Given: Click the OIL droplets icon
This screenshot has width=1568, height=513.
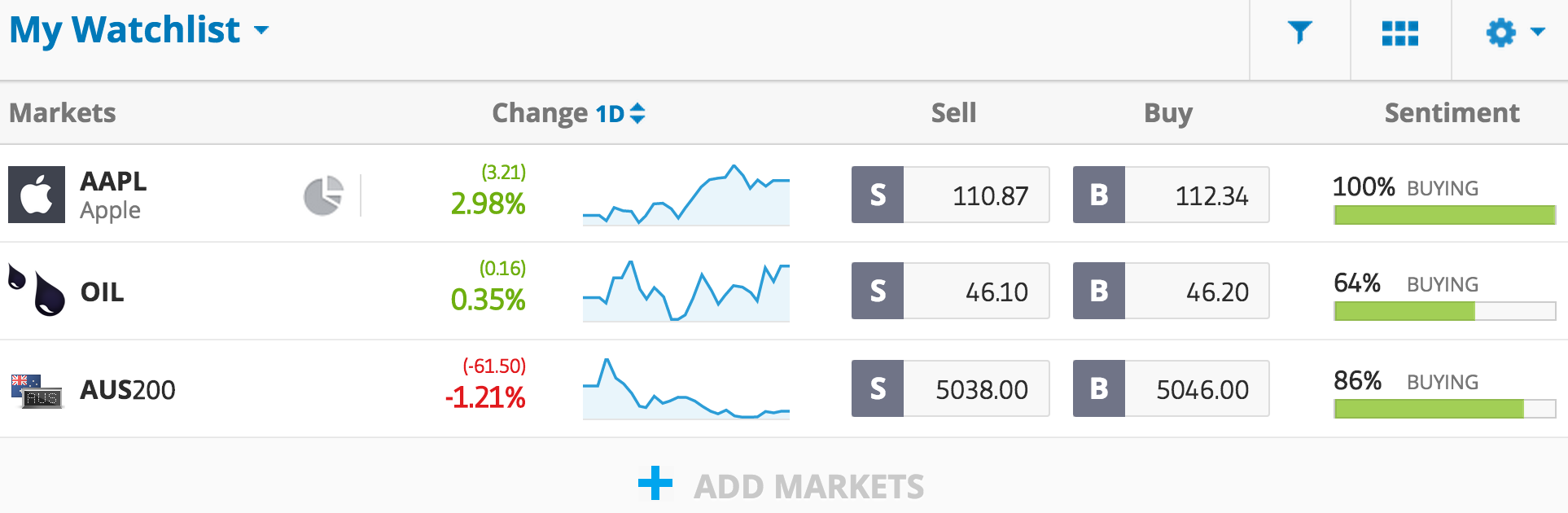Looking at the screenshot, I should coord(37,290).
